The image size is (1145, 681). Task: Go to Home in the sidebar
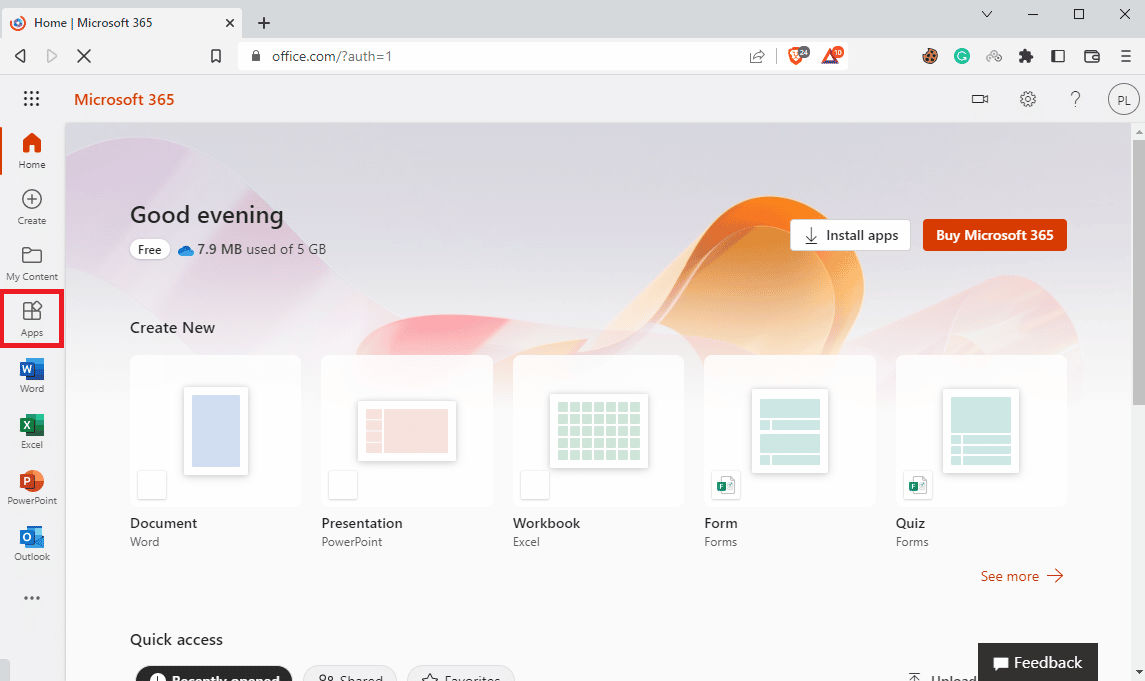click(x=32, y=150)
